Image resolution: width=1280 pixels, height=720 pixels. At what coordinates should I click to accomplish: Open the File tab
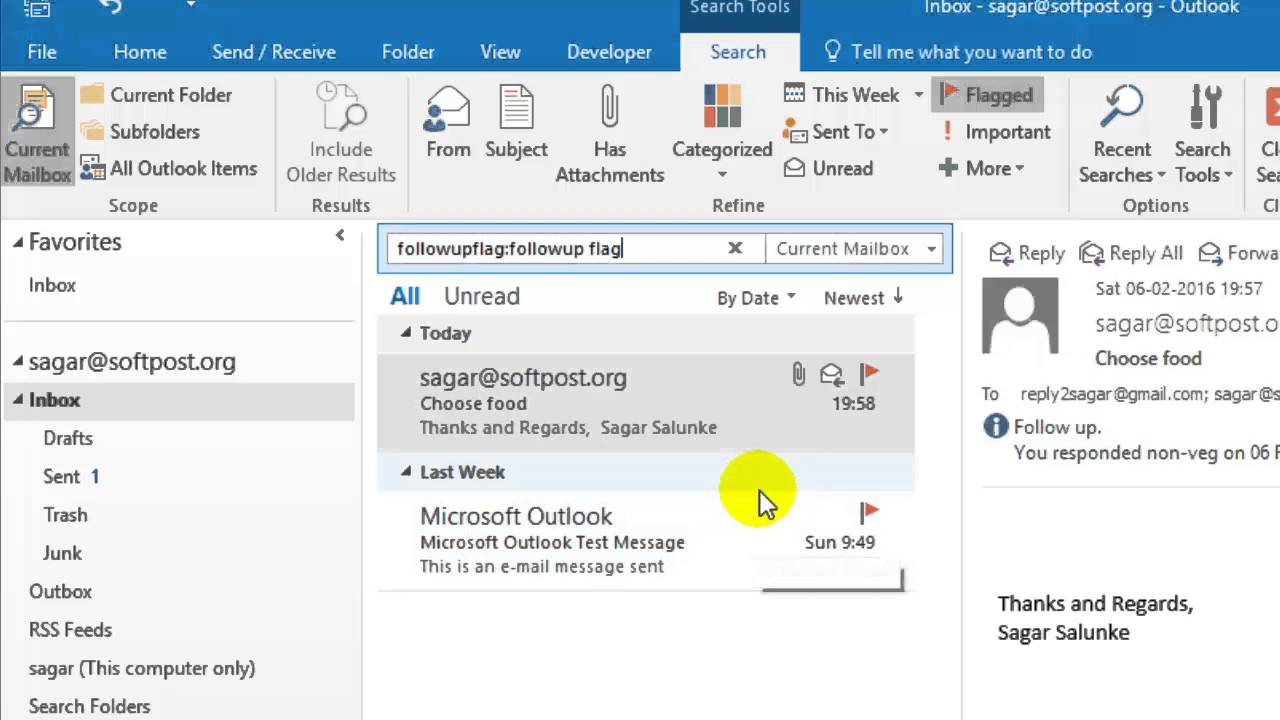[x=42, y=52]
